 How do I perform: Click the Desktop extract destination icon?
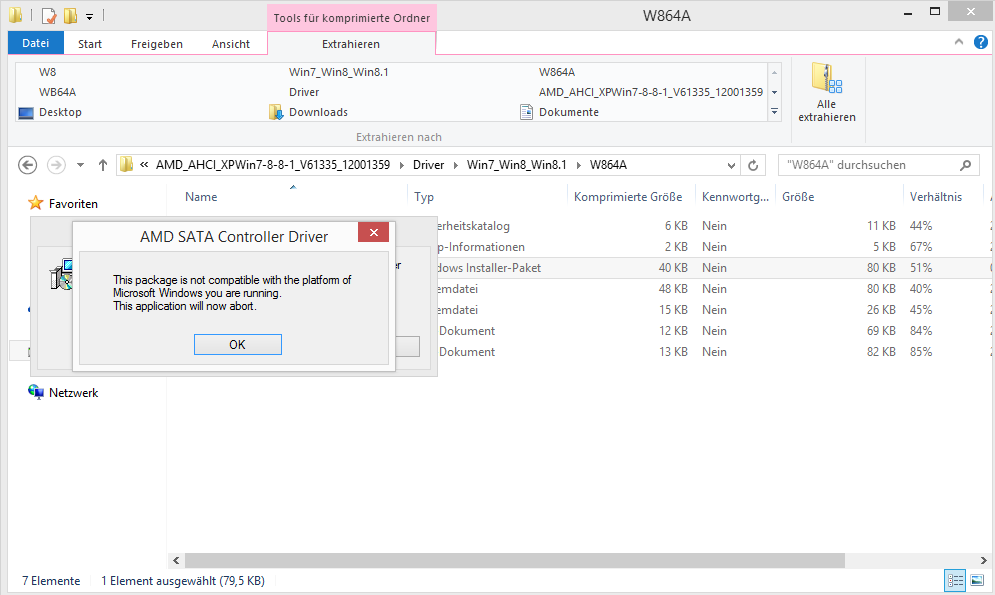coord(26,113)
